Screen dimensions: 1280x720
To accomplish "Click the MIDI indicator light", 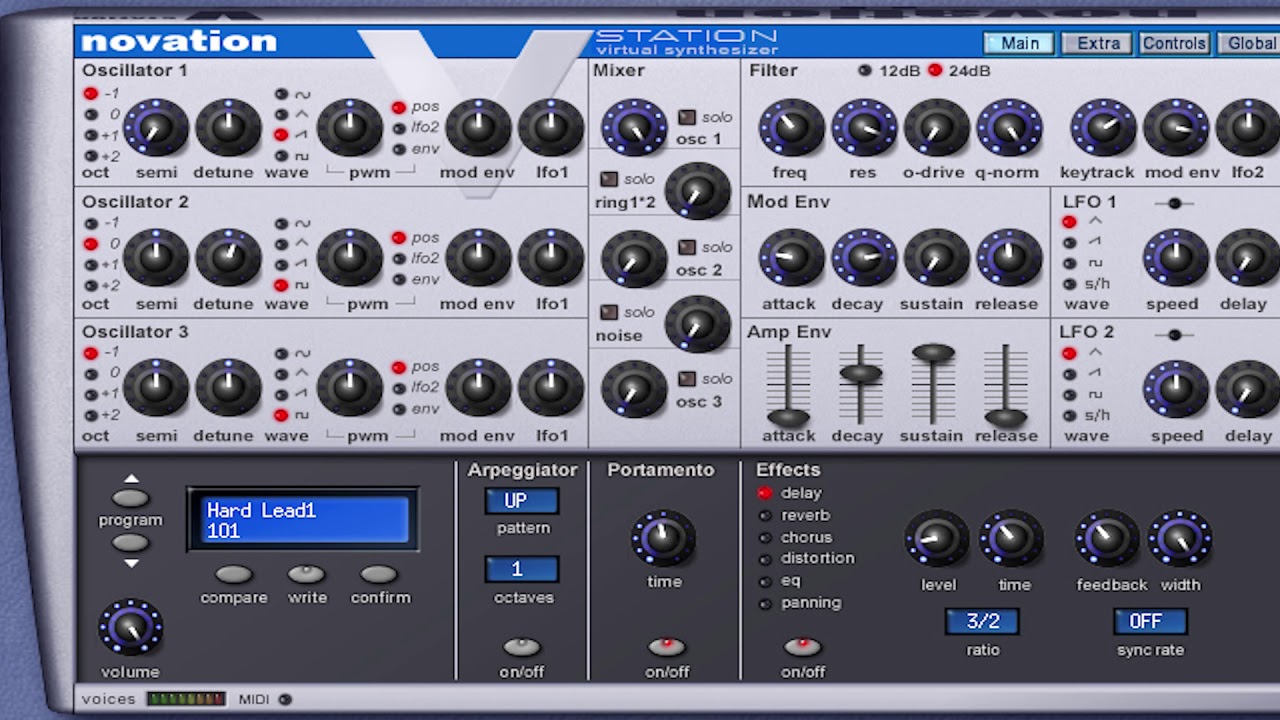I will coord(285,699).
